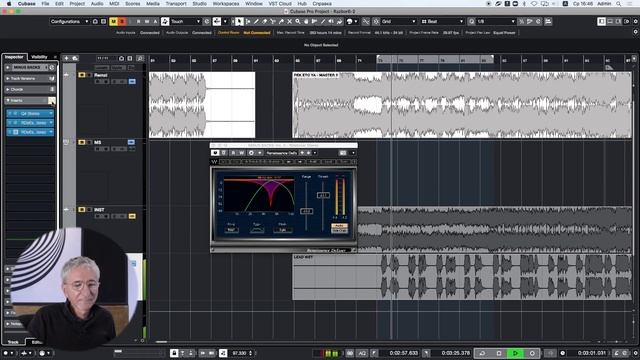Toggle the global Solo S button
The image size is (640, 360).
(121, 21)
